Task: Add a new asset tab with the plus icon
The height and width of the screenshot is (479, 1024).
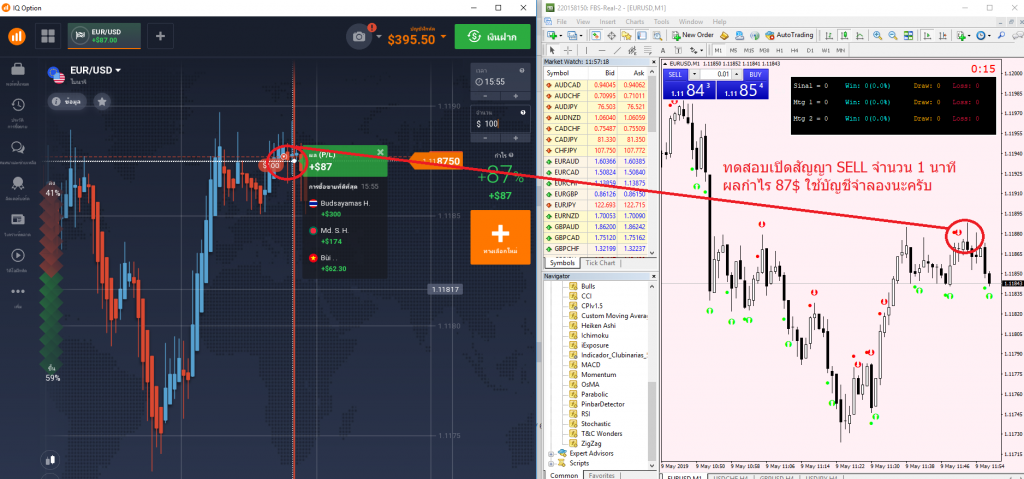Action: click(x=160, y=37)
